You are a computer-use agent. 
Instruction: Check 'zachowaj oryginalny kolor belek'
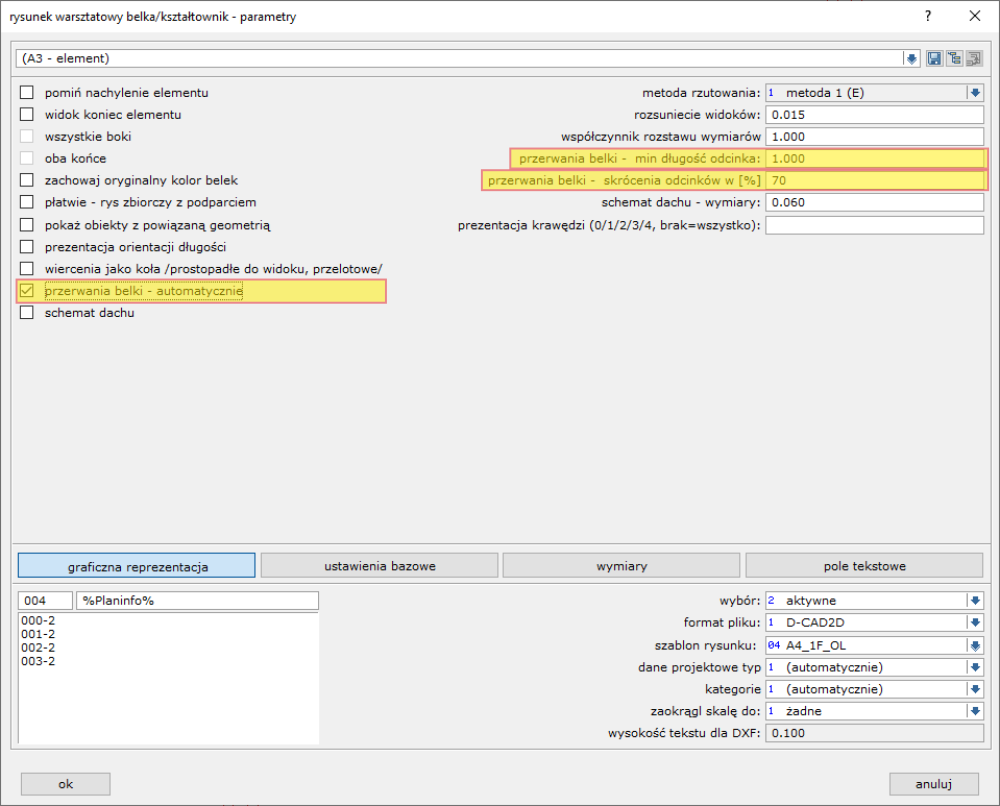click(x=27, y=180)
